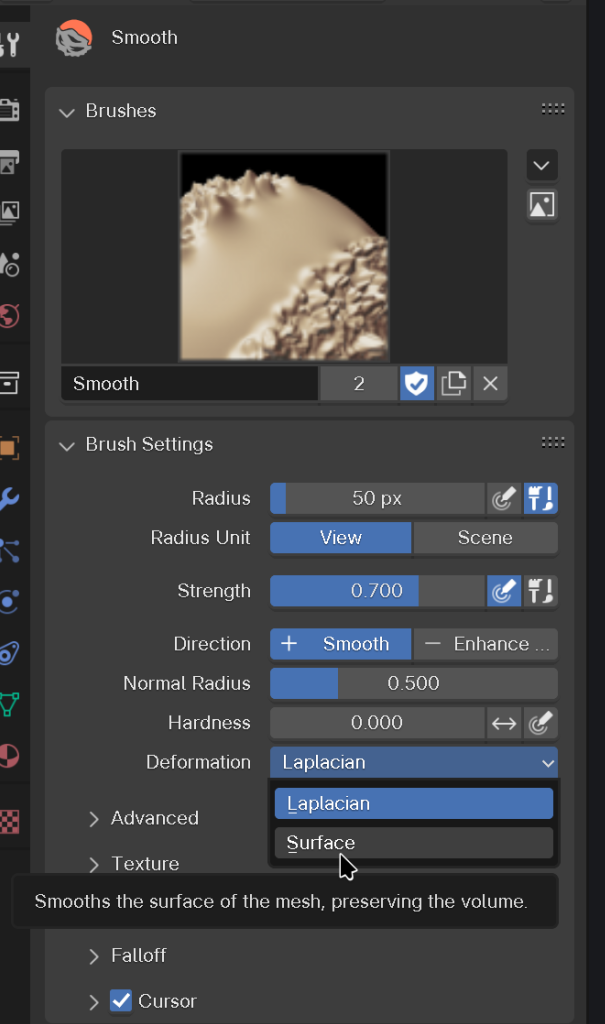605x1024 pixels.
Task: Collapse the Brush Settings panel
Action: coord(67,445)
